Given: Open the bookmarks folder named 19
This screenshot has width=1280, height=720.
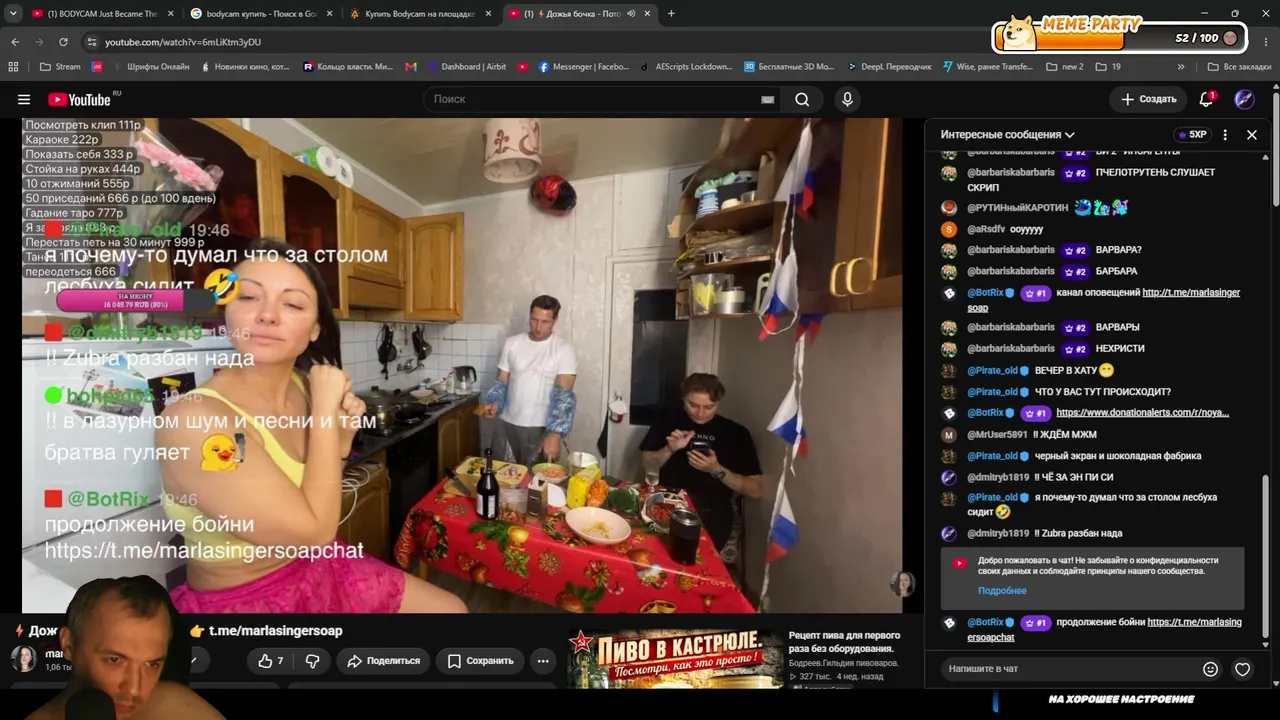Looking at the screenshot, I should click(1108, 67).
